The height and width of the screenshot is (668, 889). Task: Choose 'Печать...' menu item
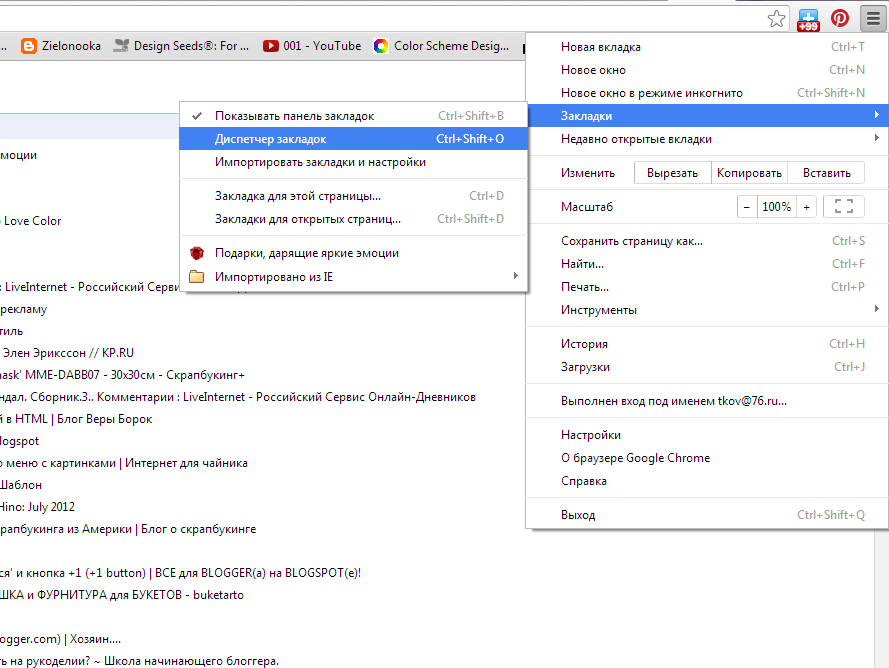(706, 287)
